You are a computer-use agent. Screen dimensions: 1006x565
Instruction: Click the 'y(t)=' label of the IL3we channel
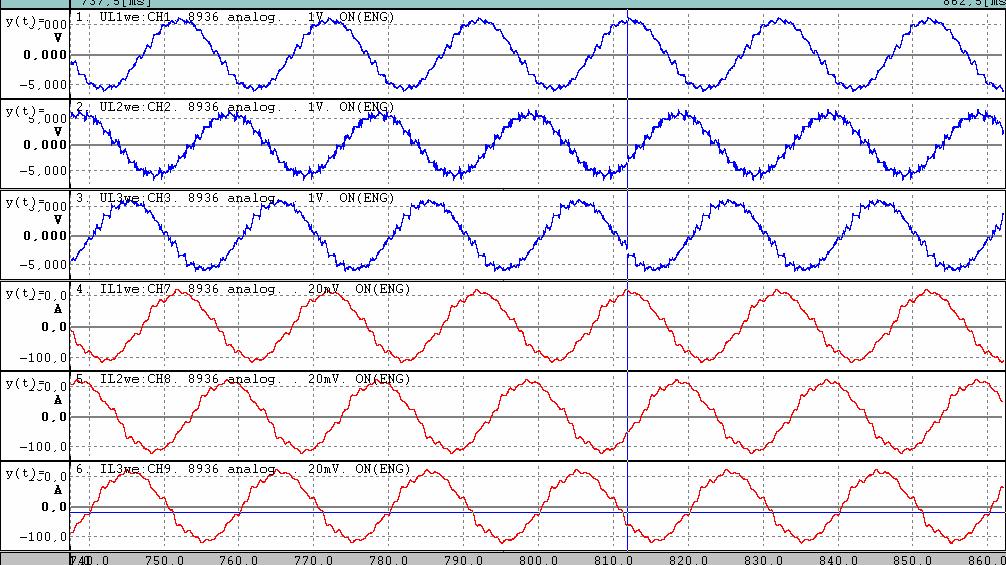(24, 474)
